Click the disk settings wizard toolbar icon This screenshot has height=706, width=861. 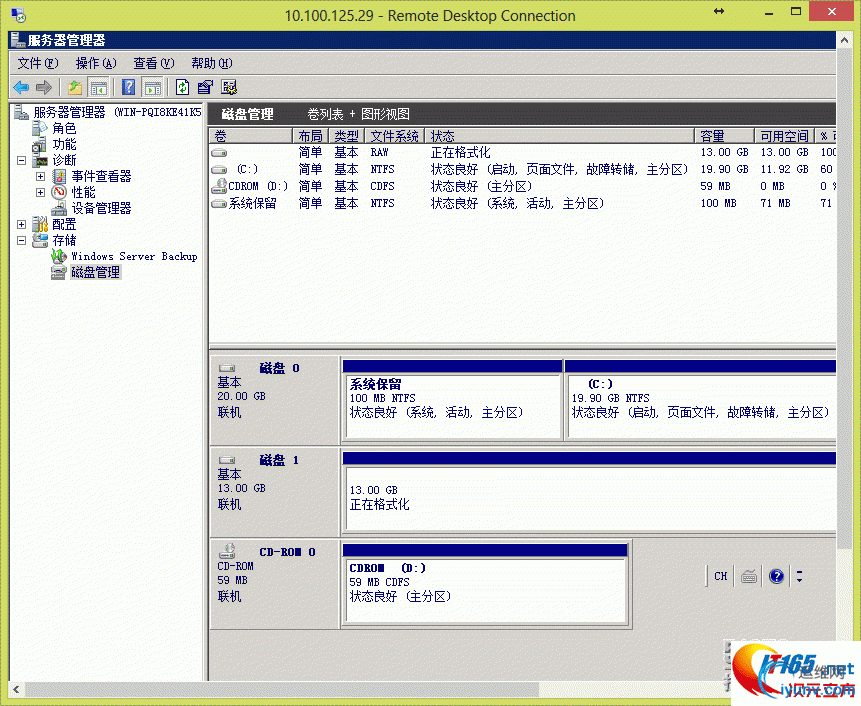[229, 87]
